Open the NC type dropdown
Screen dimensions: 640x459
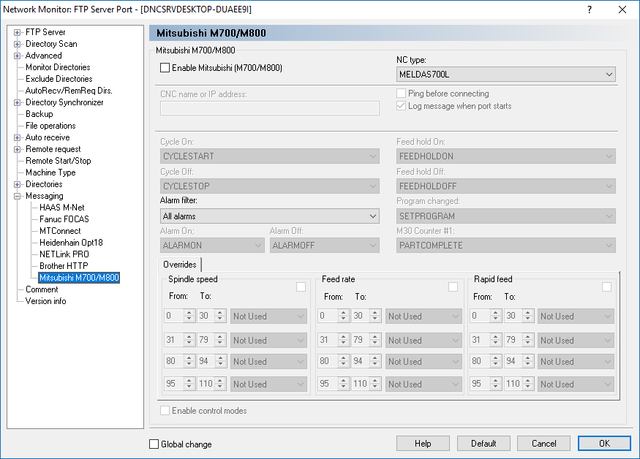point(506,75)
